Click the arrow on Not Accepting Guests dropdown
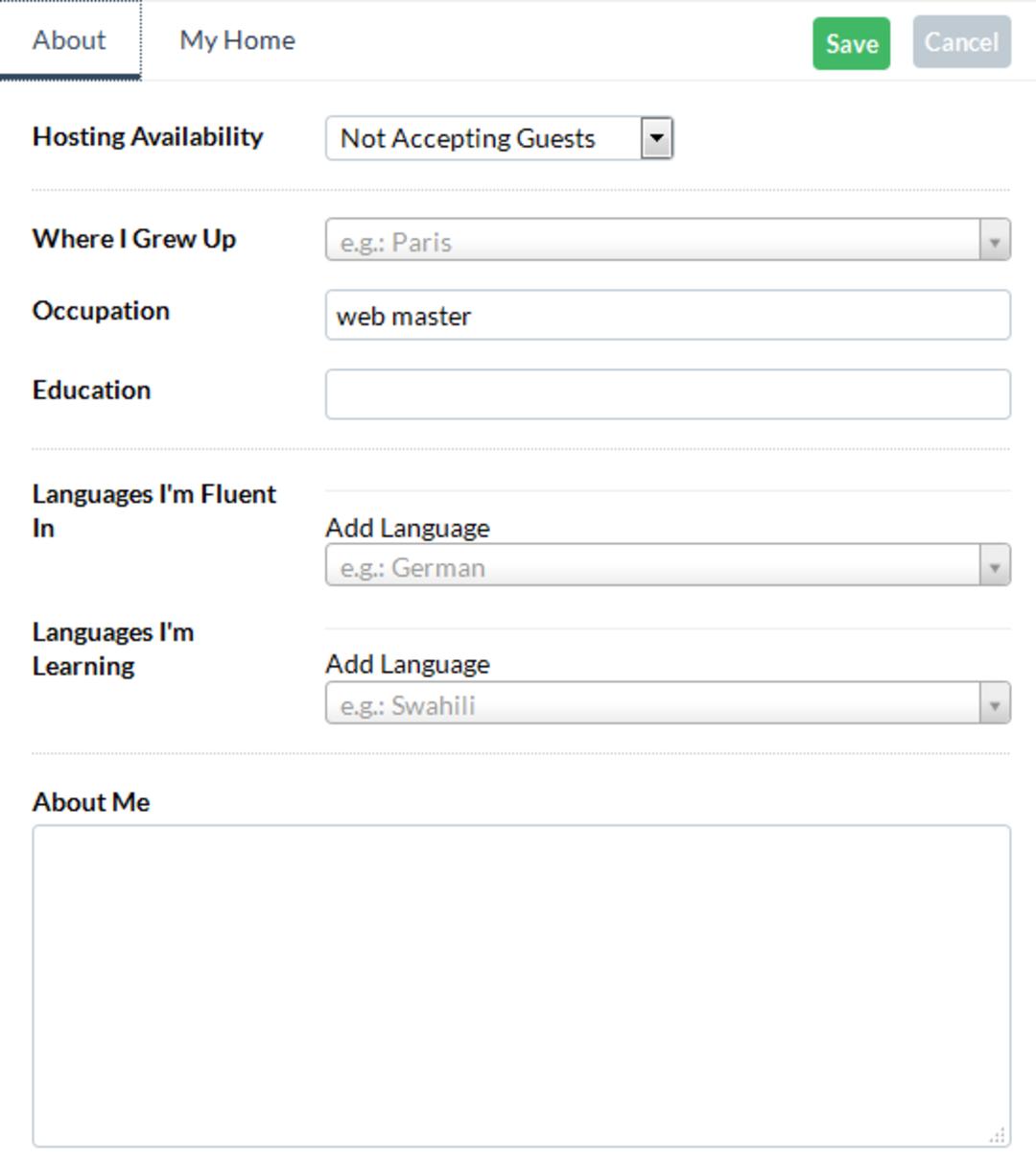Viewport: 1036px width, 1161px height. click(656, 138)
